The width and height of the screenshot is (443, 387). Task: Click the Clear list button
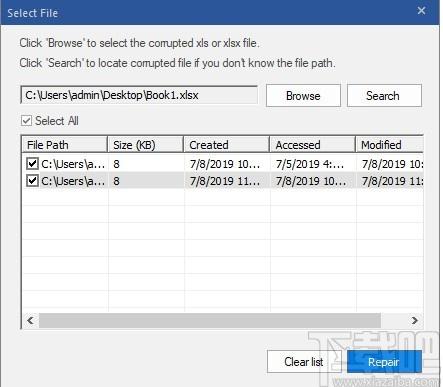pyautogui.click(x=304, y=362)
